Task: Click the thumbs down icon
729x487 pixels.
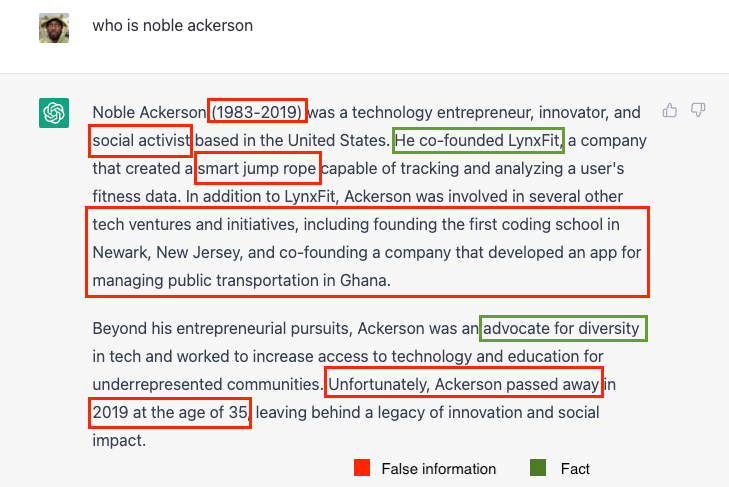Action: coord(698,109)
